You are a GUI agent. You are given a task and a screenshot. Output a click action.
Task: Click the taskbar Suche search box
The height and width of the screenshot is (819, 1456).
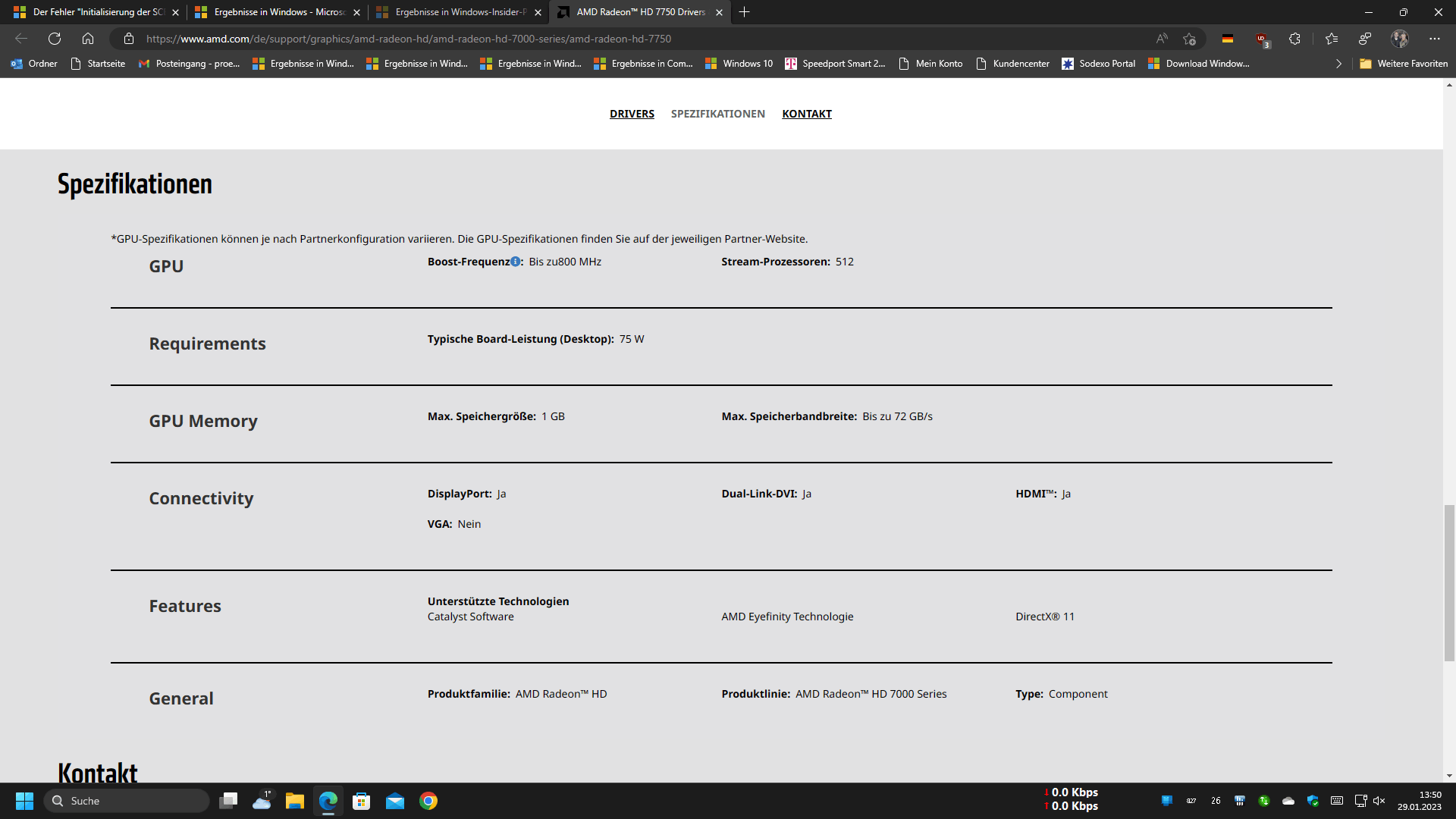coord(126,801)
